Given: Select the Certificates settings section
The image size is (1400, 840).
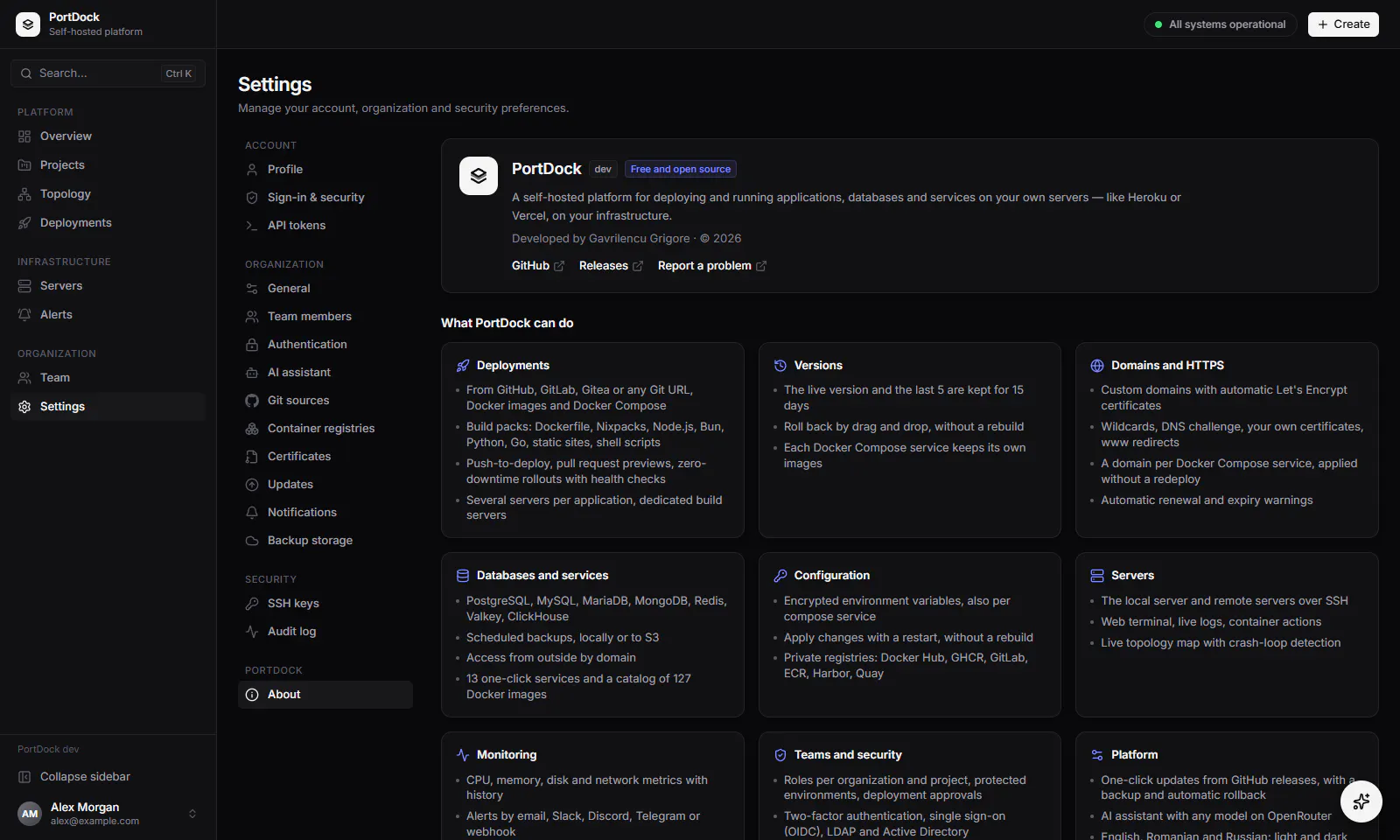Looking at the screenshot, I should (325, 457).
